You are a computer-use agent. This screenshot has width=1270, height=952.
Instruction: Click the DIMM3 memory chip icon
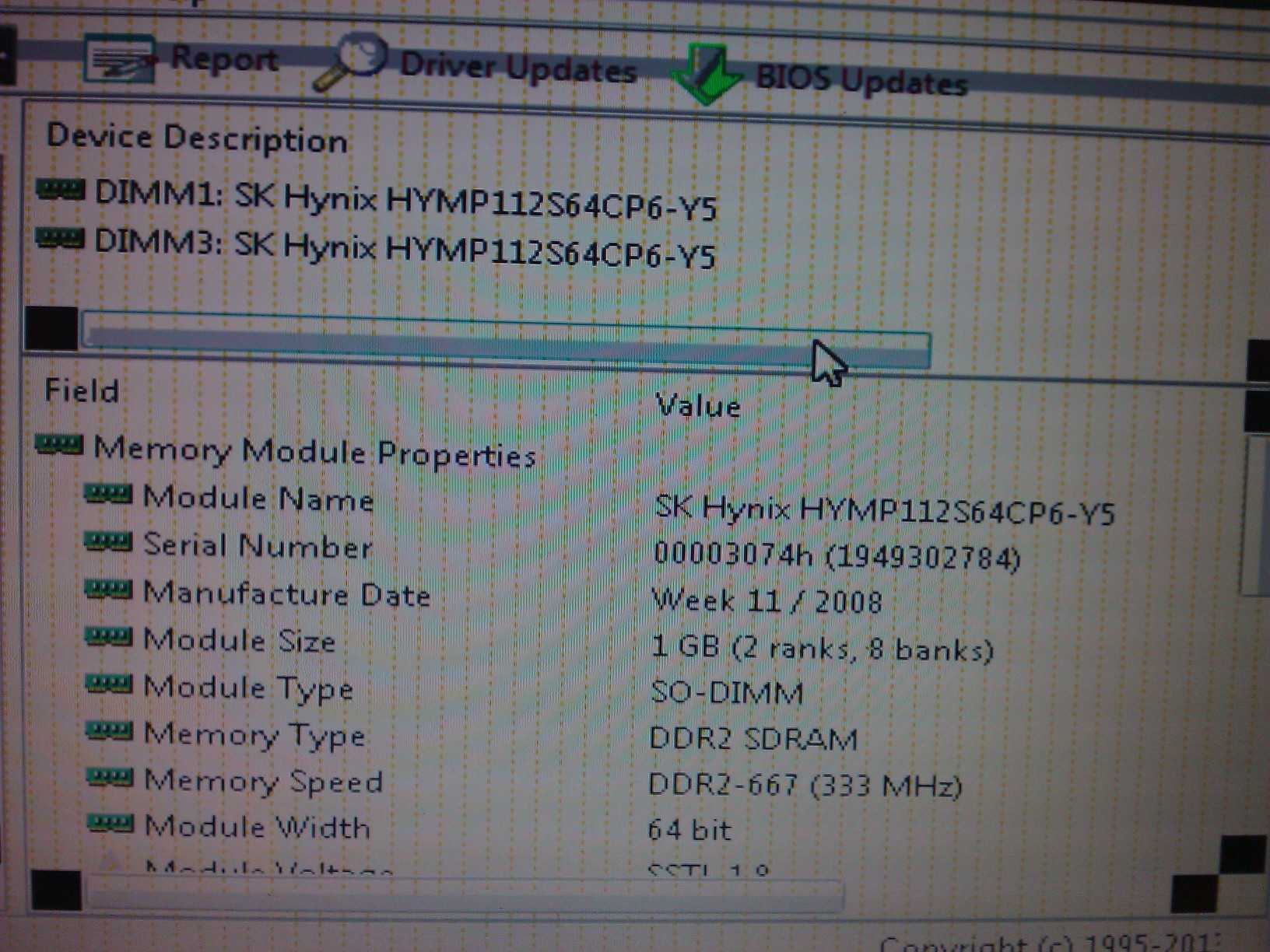60,238
